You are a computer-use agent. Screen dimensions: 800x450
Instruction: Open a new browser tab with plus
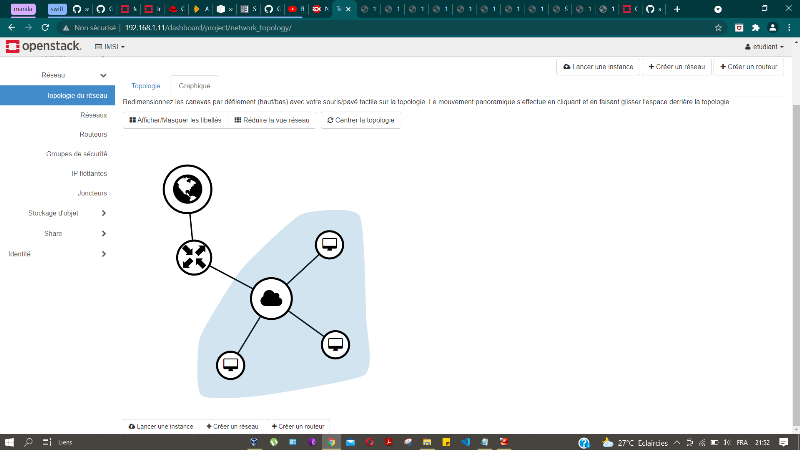(677, 9)
